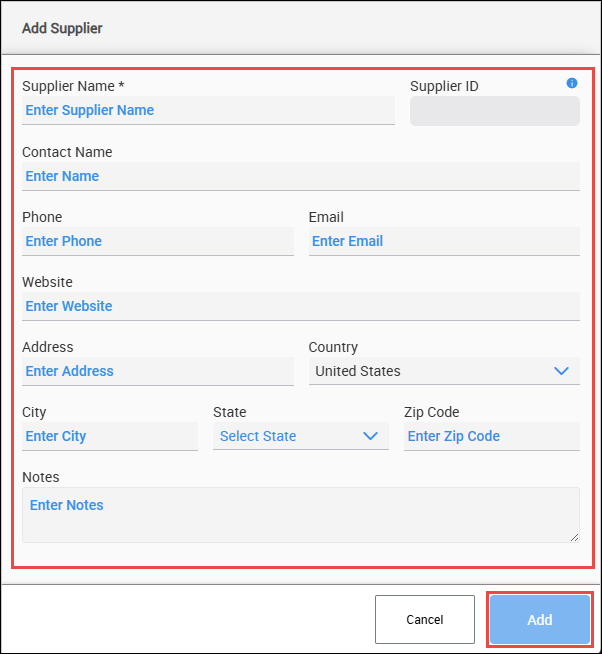
Task: Select the Enter Phone input
Action: tap(158, 241)
